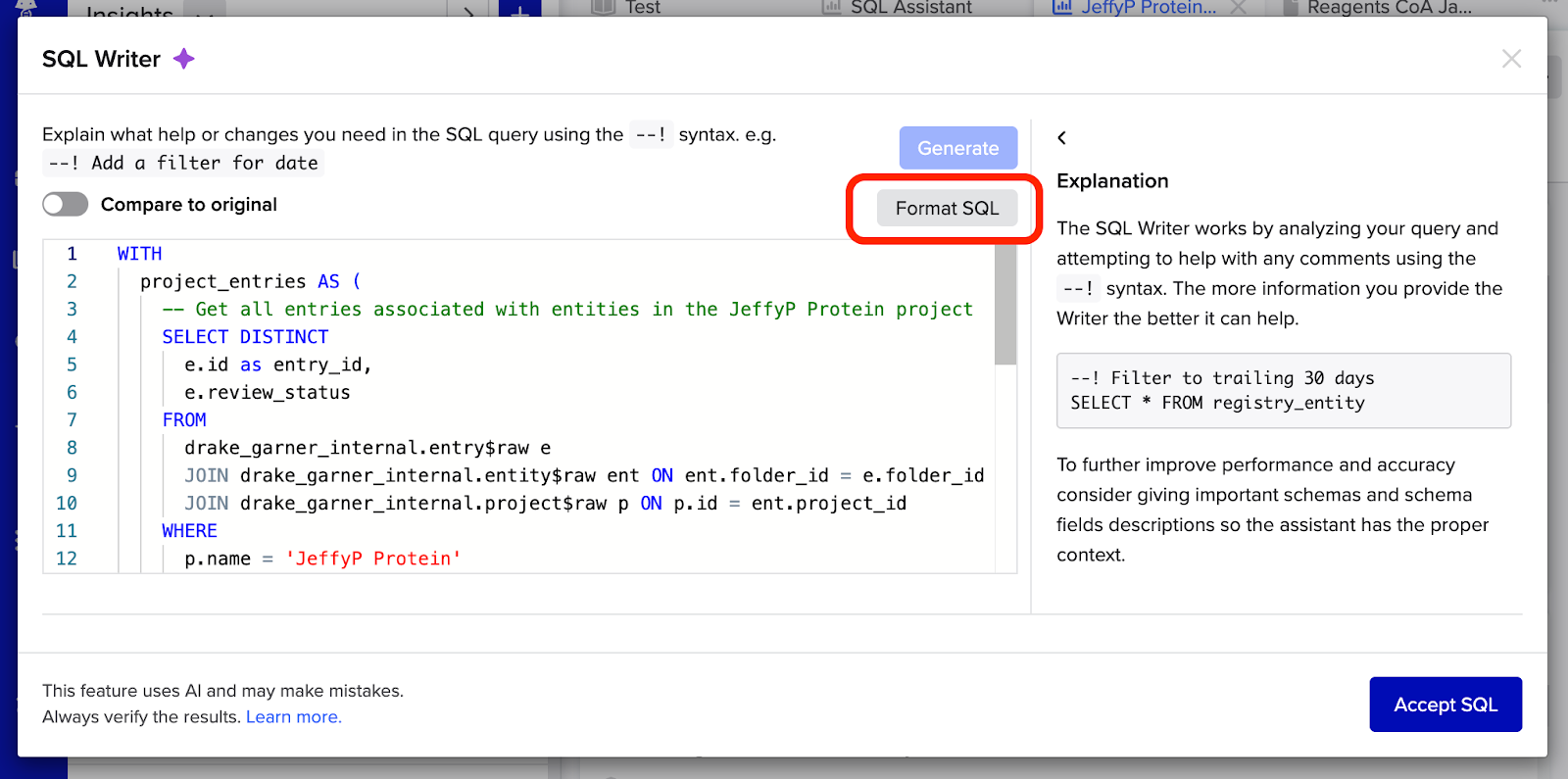Image resolution: width=1568 pixels, height=779 pixels.
Task: Open the Reagents CoA tab
Action: click(x=1389, y=8)
